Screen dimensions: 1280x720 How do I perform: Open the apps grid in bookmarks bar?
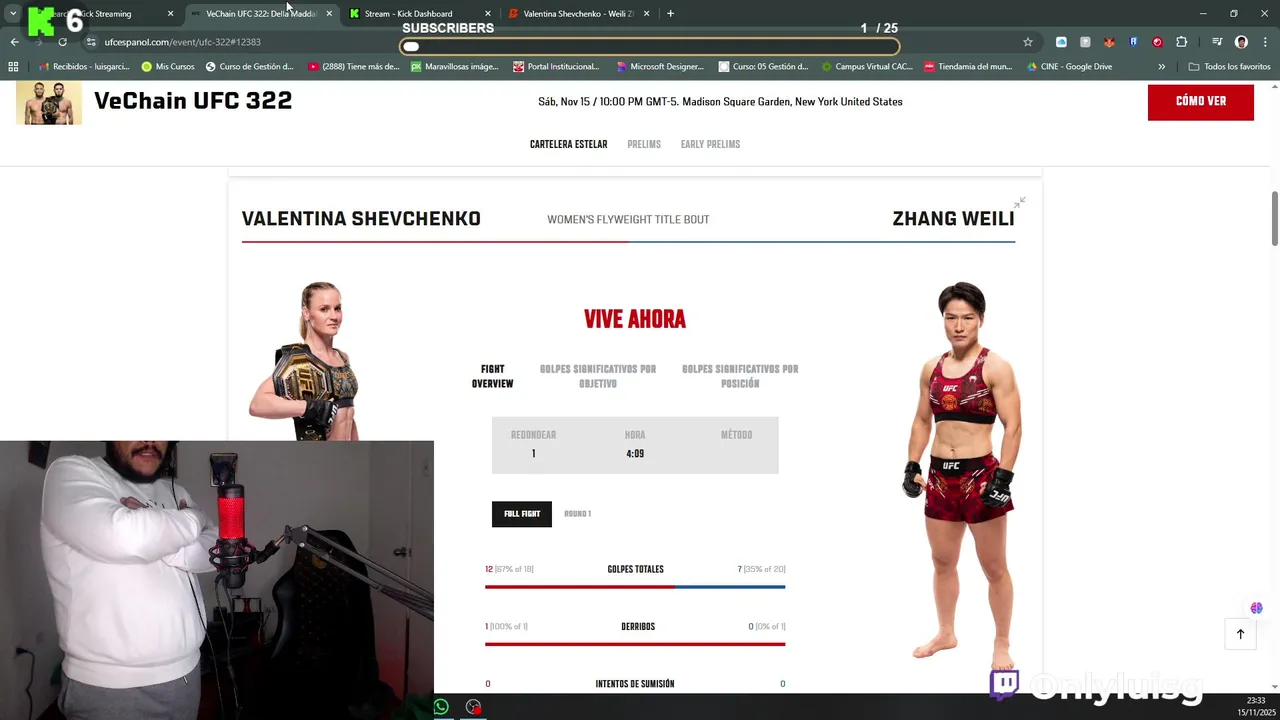coord(13,67)
